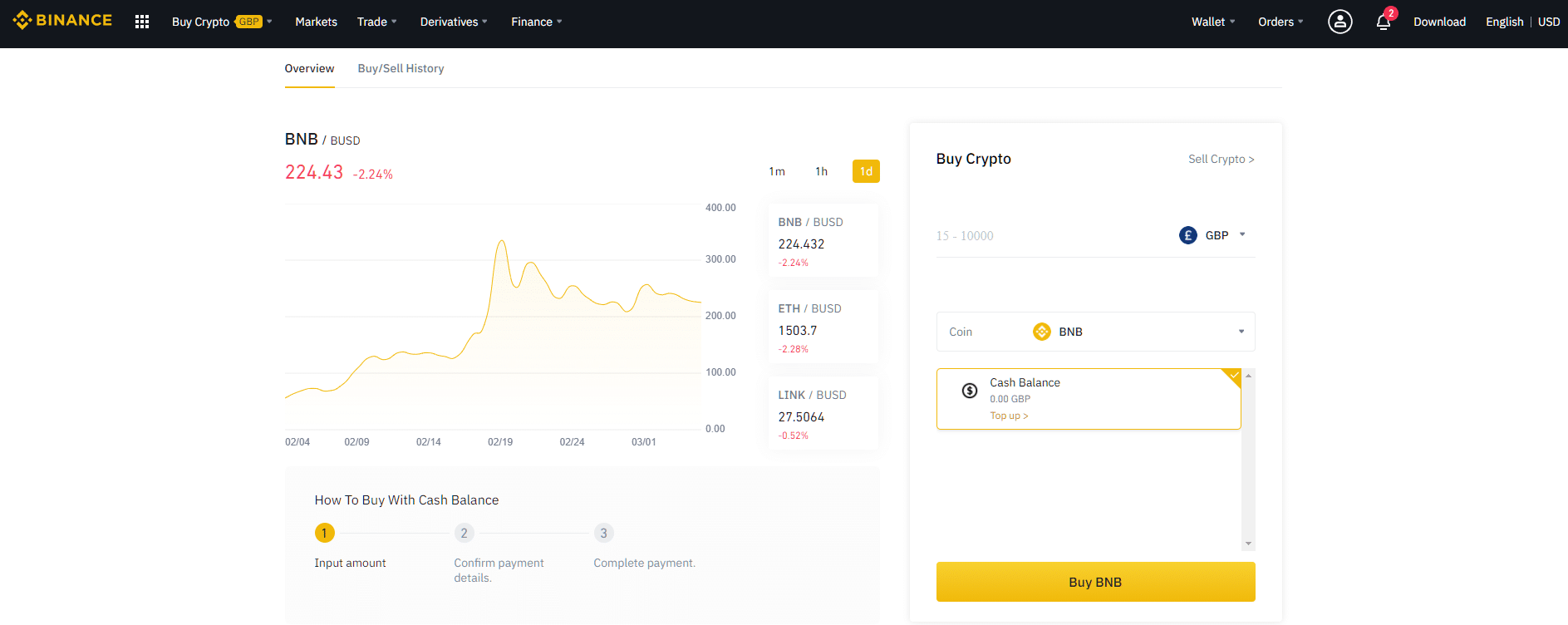Switch to Buy/Sell History tab
Screen dimensions: 1568x625
401,68
